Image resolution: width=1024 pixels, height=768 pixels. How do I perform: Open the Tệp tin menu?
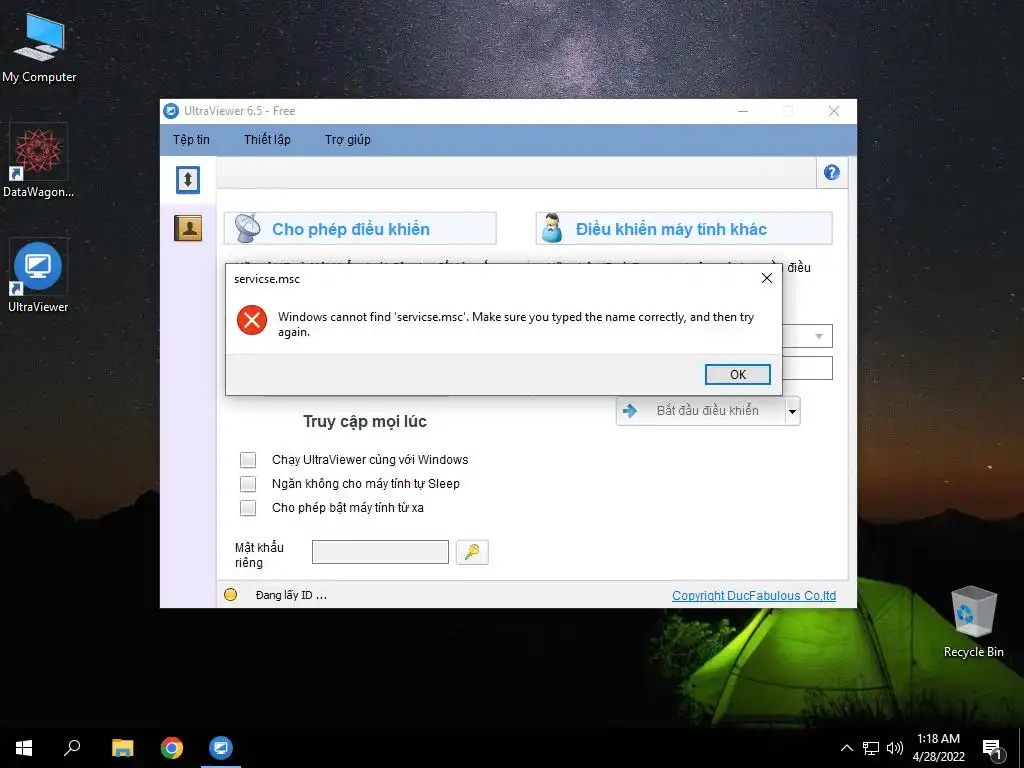[191, 139]
